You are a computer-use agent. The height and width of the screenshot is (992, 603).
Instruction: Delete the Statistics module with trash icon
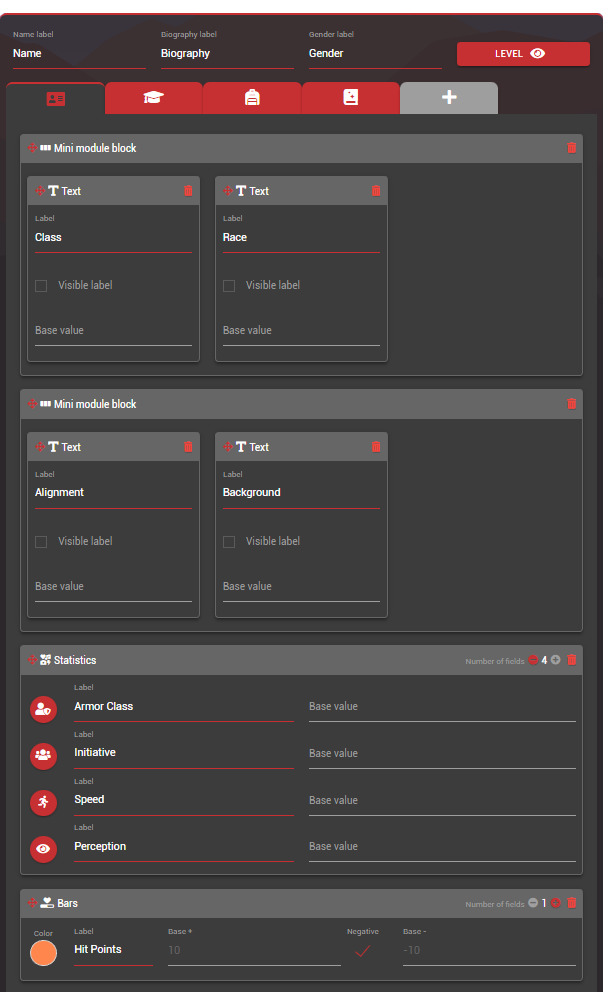click(x=572, y=660)
